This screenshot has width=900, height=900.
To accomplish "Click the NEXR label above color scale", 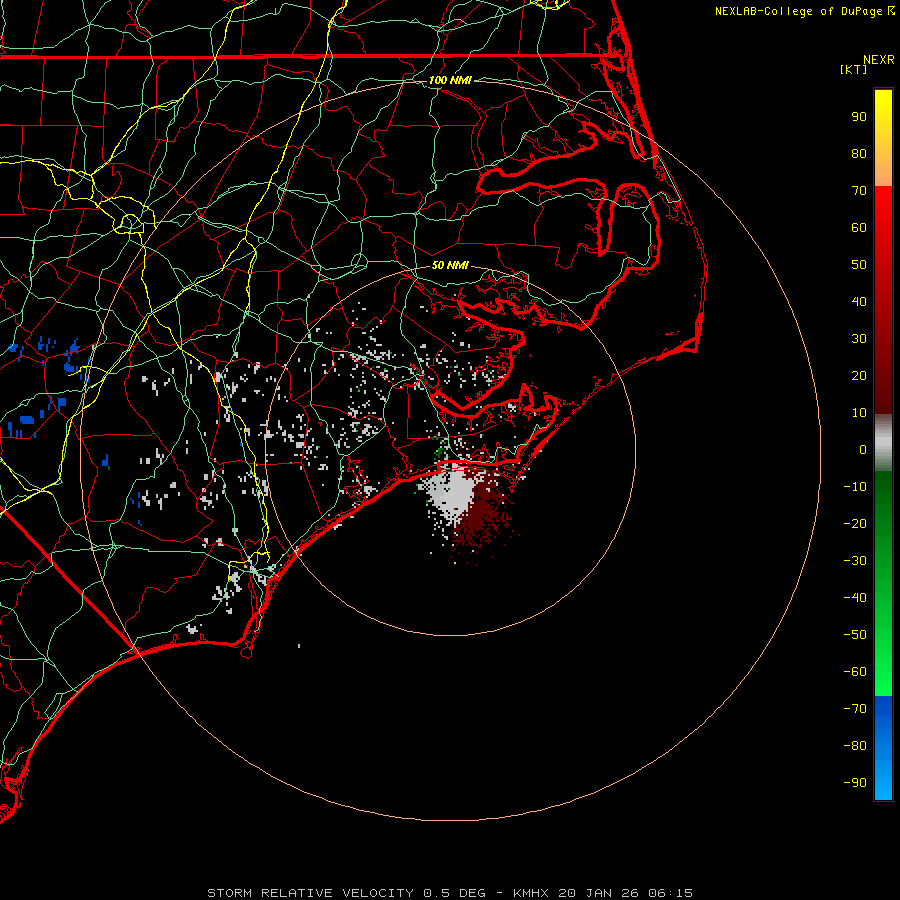I will [879, 60].
